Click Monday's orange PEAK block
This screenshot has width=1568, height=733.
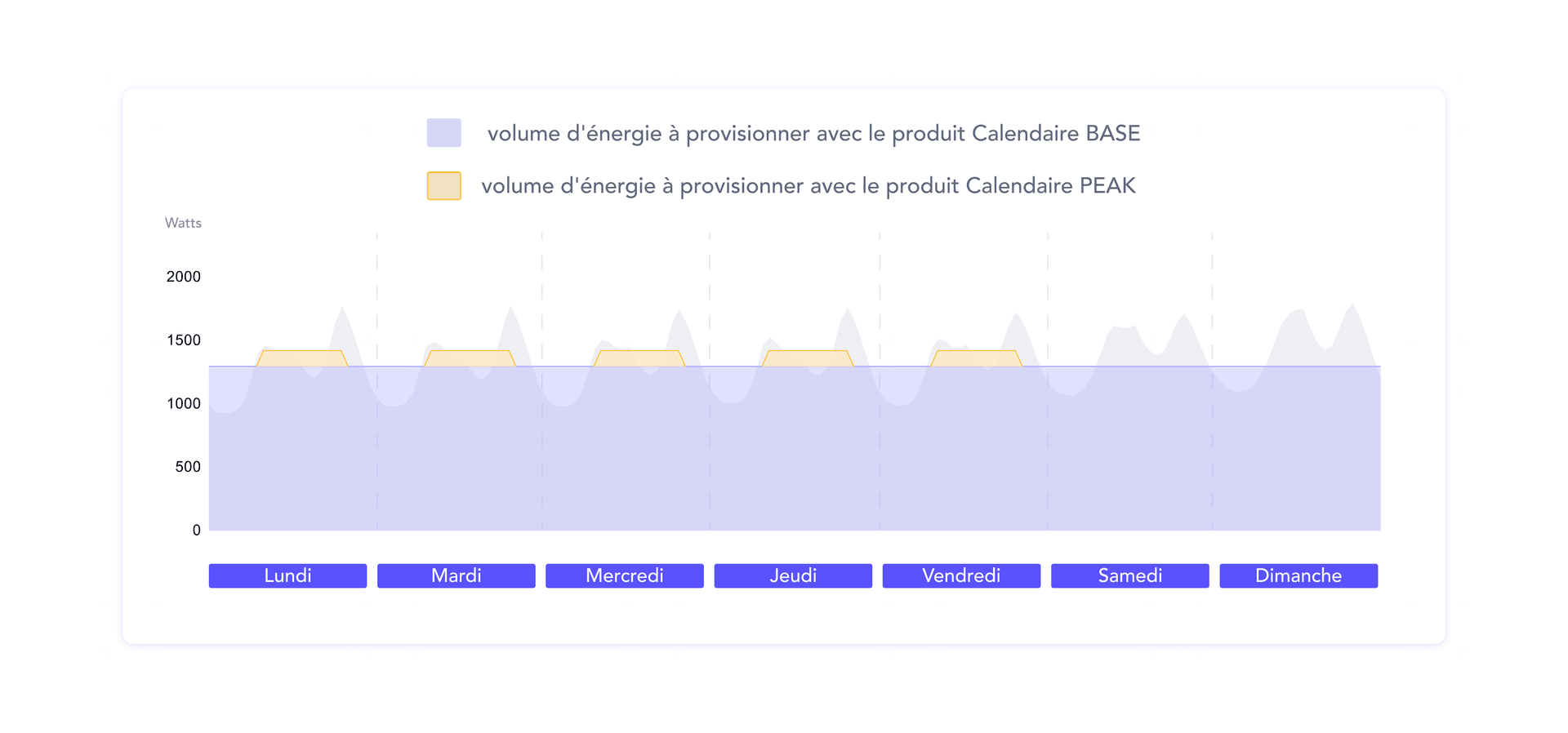[x=301, y=358]
